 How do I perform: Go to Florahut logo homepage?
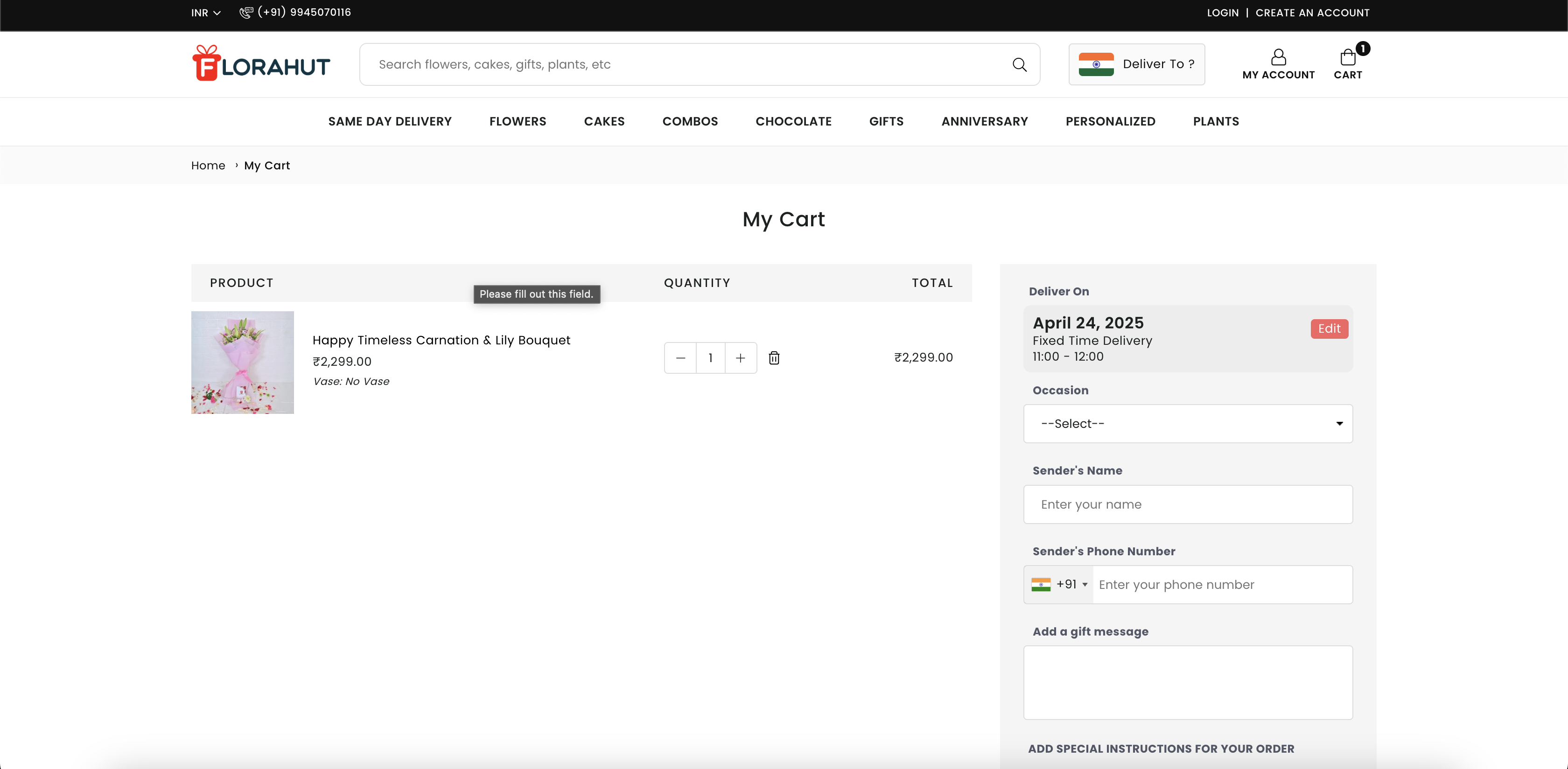click(x=261, y=63)
